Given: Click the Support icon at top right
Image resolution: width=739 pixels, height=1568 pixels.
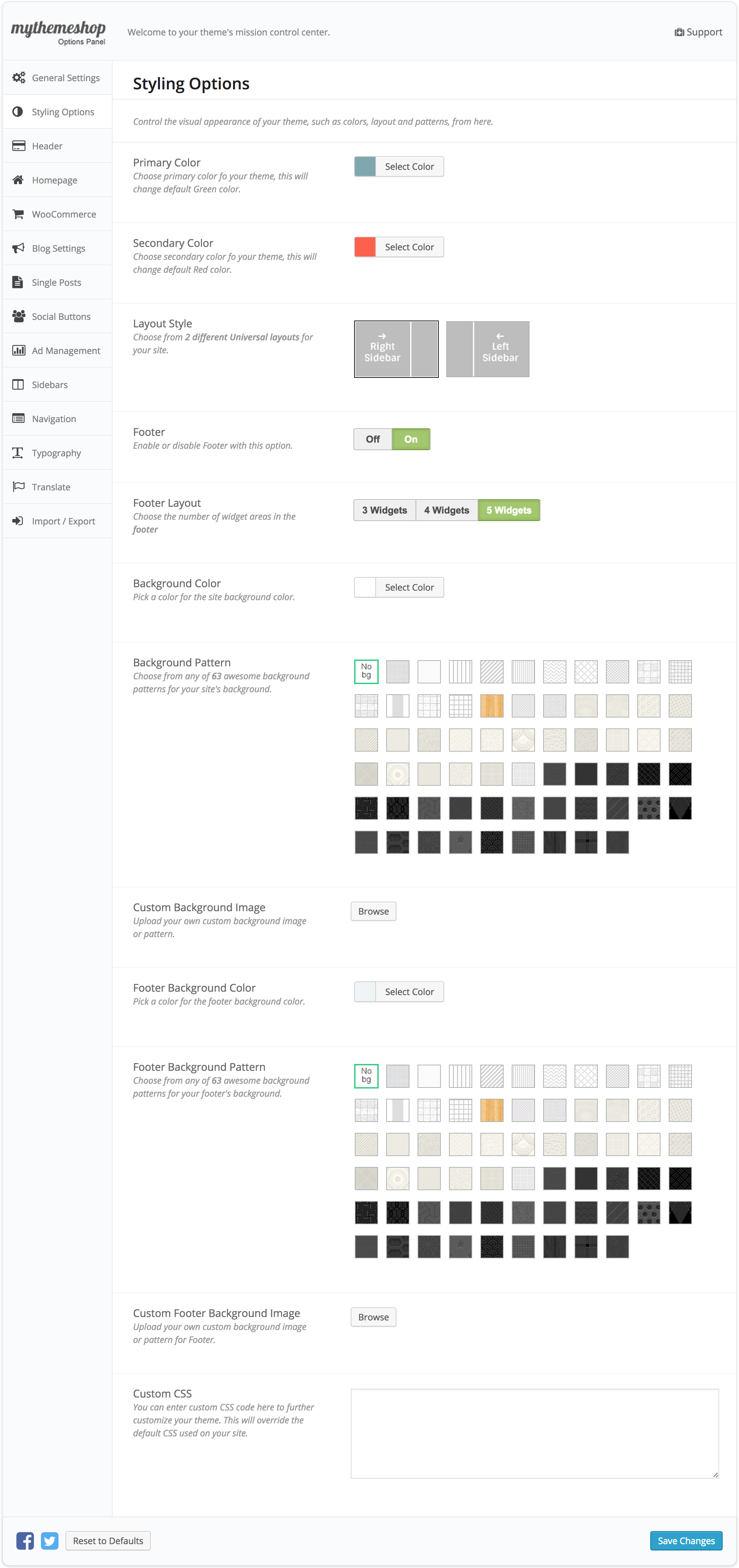Looking at the screenshot, I should [679, 32].
